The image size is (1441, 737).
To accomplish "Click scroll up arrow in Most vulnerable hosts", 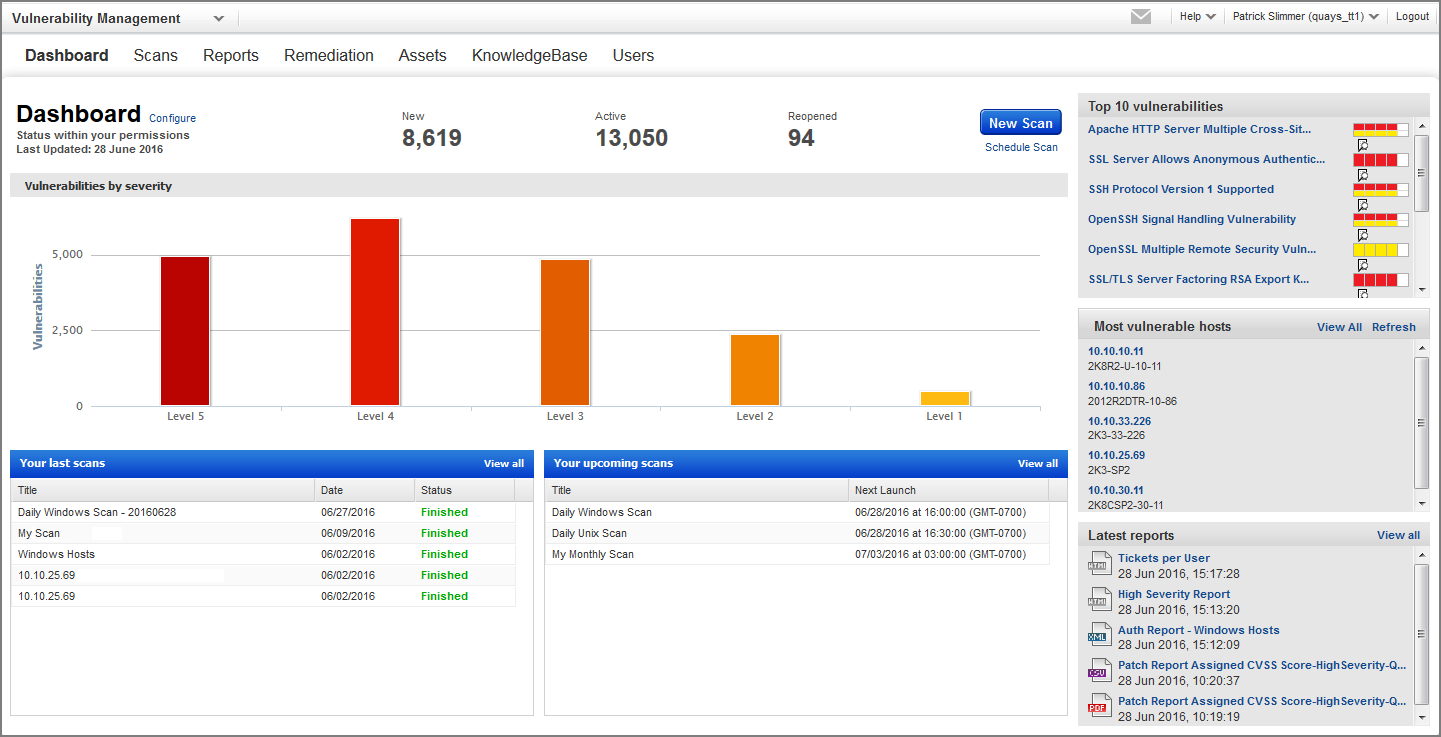I will point(1422,347).
